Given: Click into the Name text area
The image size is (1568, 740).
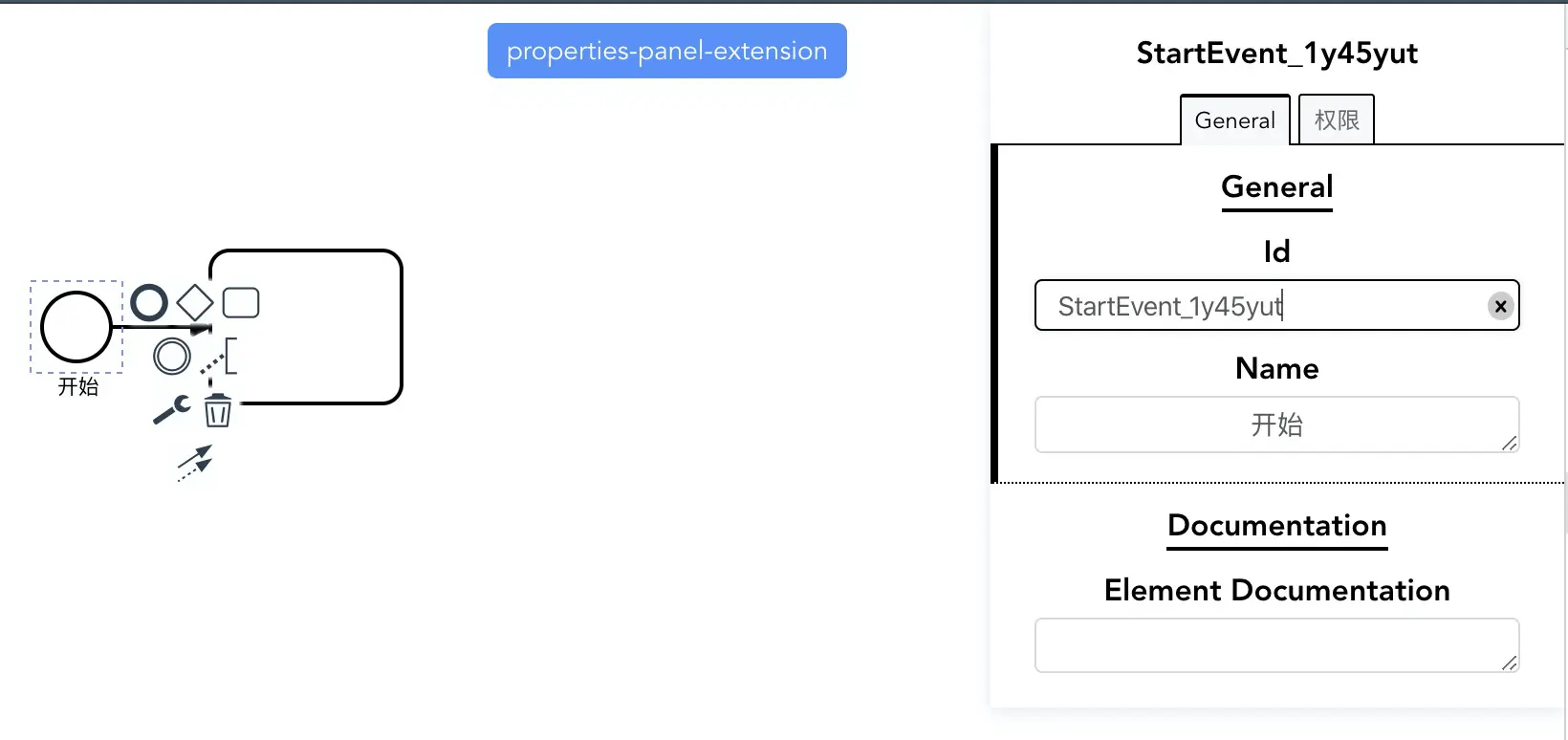Looking at the screenshot, I should (x=1276, y=424).
